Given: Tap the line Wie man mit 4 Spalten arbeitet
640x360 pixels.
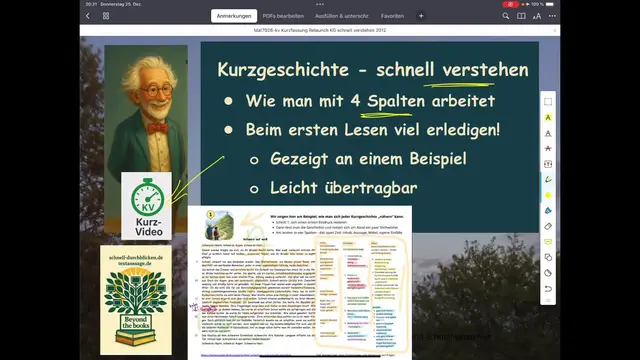Looking at the screenshot, I should click(370, 101).
